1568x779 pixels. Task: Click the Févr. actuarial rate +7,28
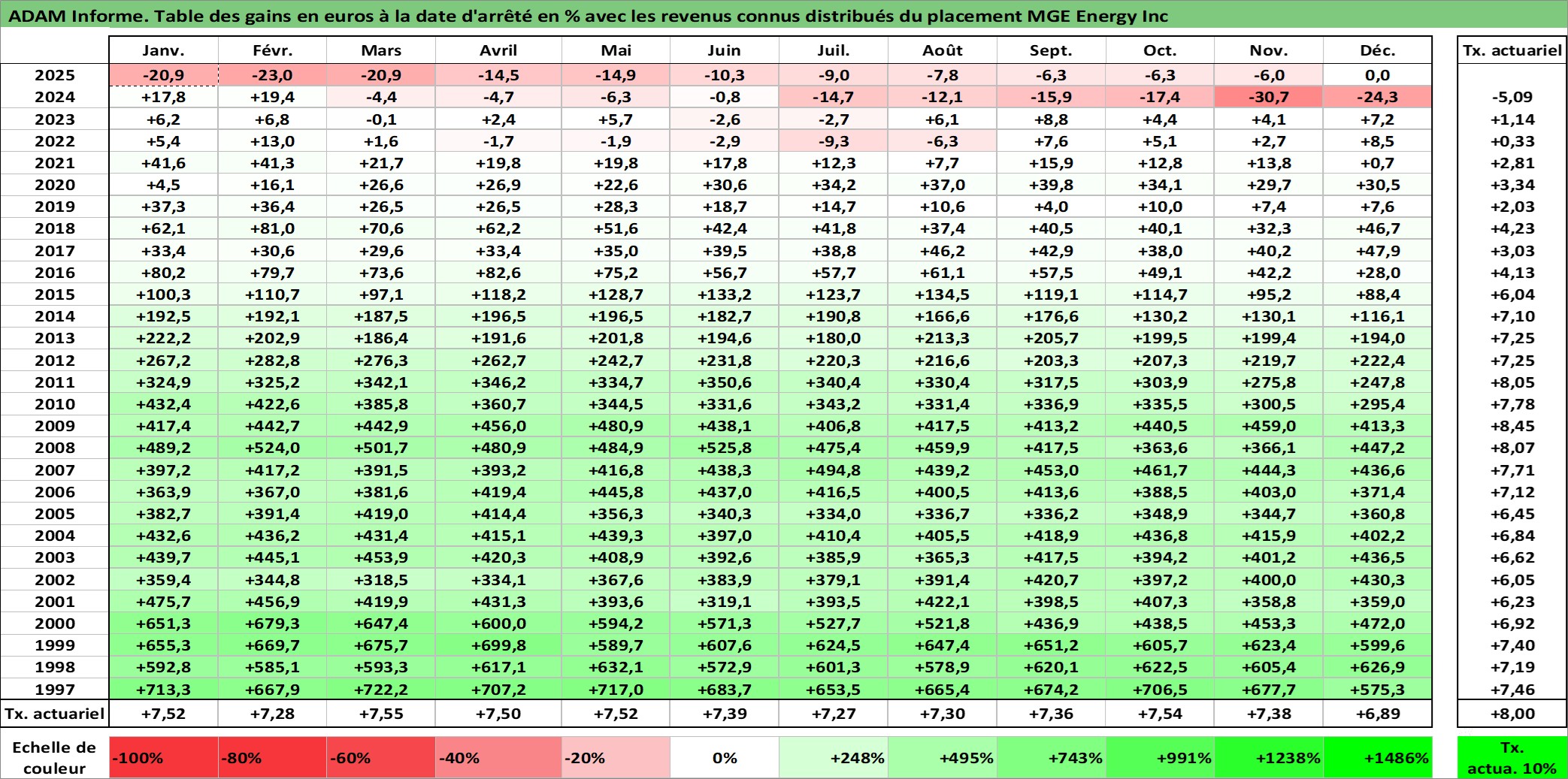pos(272,714)
